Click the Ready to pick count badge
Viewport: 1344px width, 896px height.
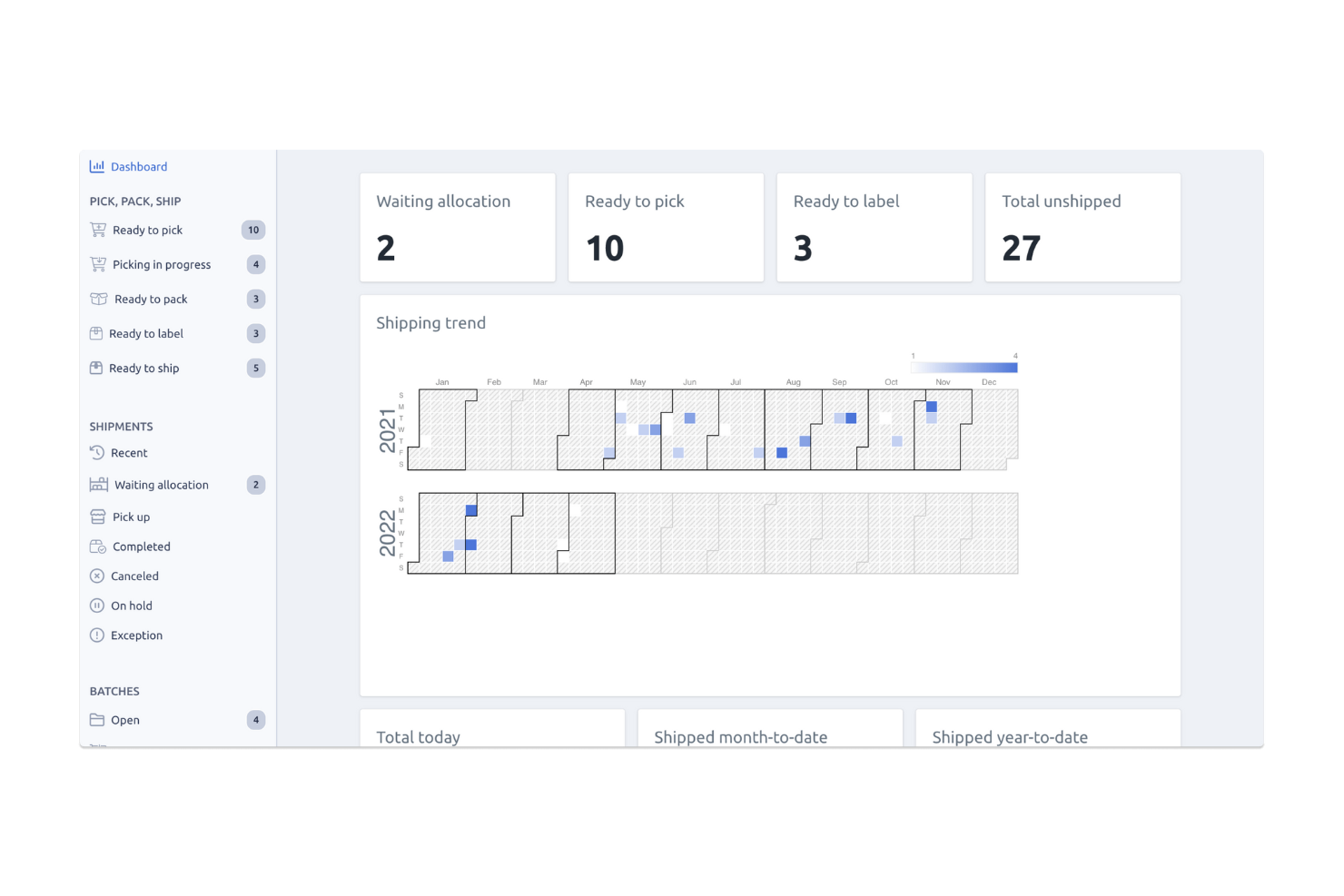point(254,230)
